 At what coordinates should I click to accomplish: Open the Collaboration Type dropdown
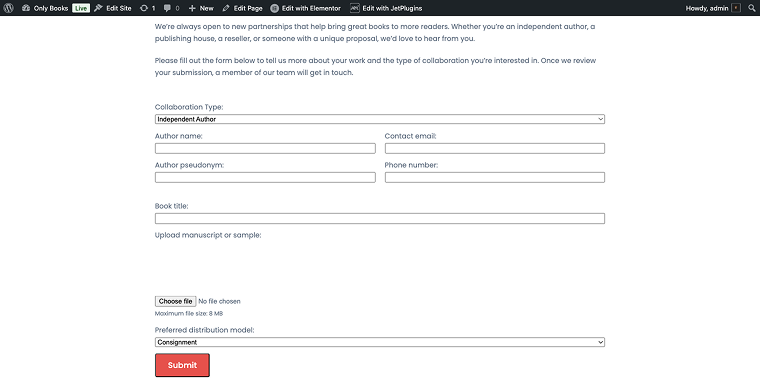pos(380,119)
